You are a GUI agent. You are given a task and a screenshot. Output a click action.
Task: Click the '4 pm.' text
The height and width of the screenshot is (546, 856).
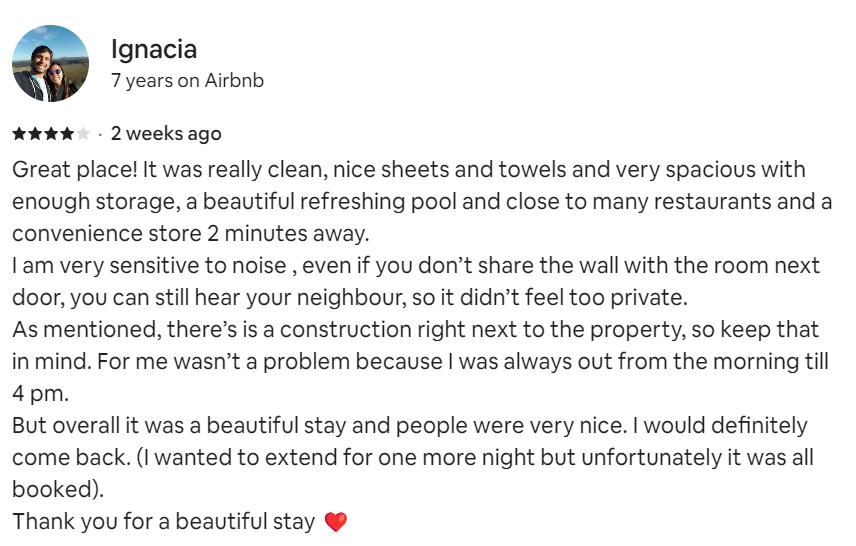click(x=36, y=394)
